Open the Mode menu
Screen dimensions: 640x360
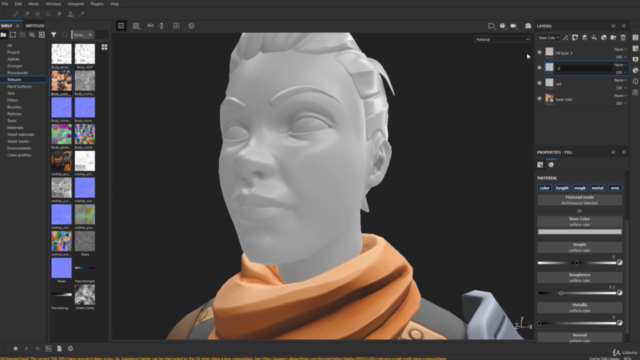(x=33, y=4)
